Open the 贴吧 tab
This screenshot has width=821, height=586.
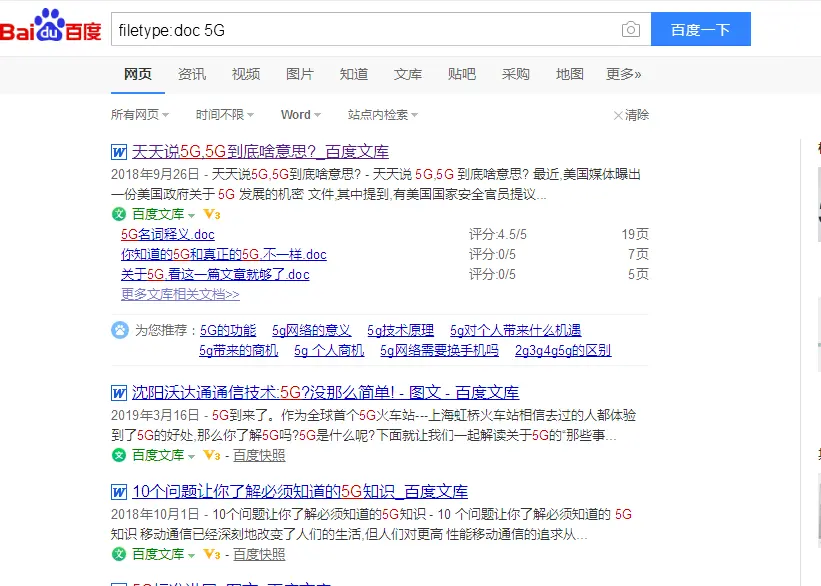point(462,74)
